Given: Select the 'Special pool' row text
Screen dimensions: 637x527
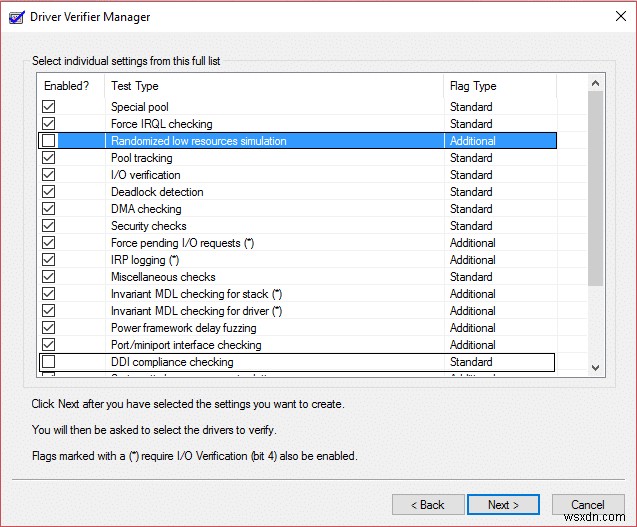Looking at the screenshot, I should pos(140,107).
